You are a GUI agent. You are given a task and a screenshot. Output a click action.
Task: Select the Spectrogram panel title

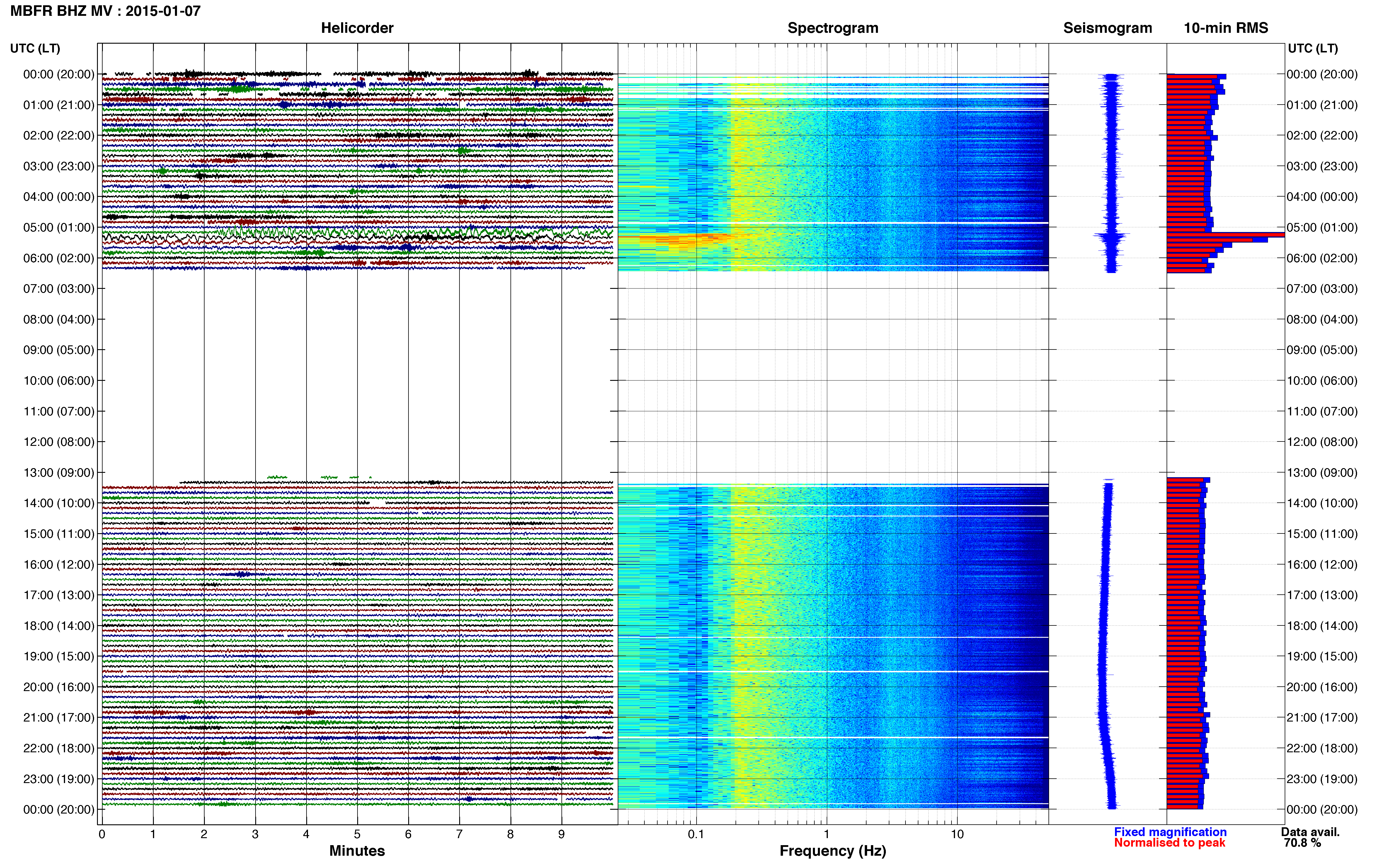[833, 28]
